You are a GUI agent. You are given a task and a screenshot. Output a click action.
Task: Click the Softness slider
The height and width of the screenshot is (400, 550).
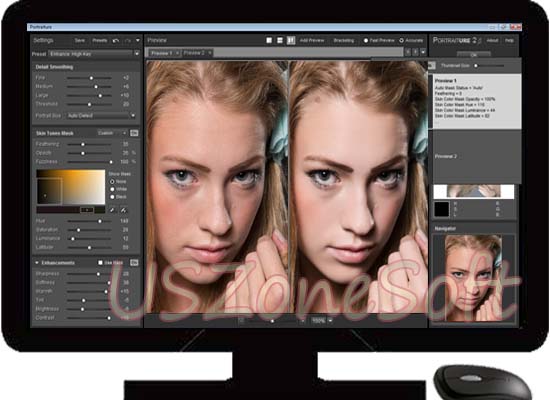coord(89,282)
